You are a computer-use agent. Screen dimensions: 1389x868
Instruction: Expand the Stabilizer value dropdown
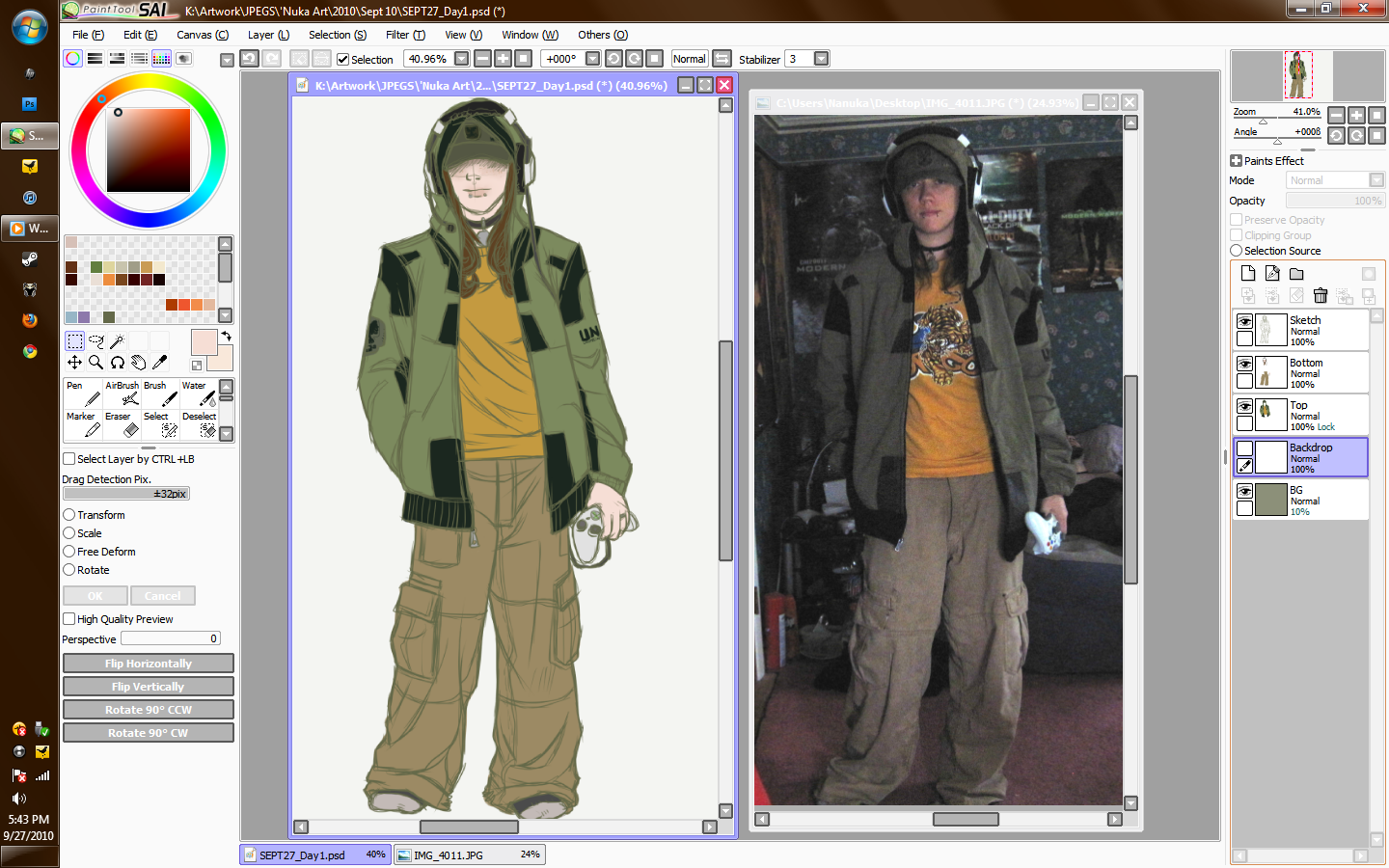[821, 59]
